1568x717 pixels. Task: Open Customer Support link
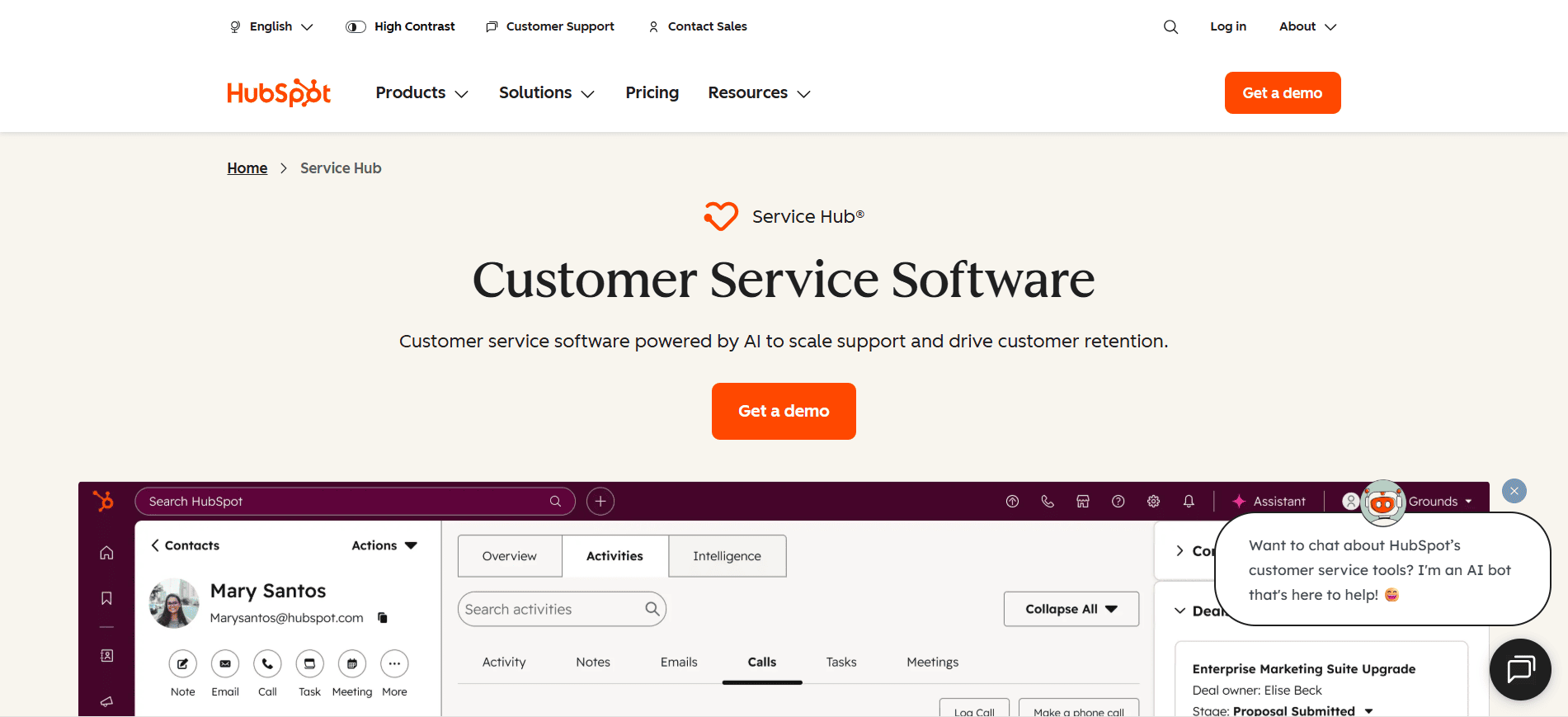pos(550,26)
